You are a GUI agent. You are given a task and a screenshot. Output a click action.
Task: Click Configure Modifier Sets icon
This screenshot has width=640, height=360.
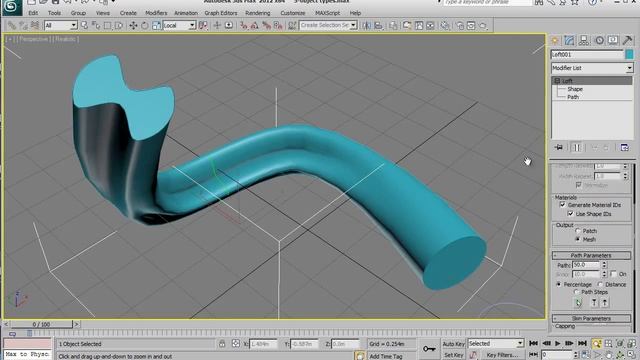click(x=624, y=147)
